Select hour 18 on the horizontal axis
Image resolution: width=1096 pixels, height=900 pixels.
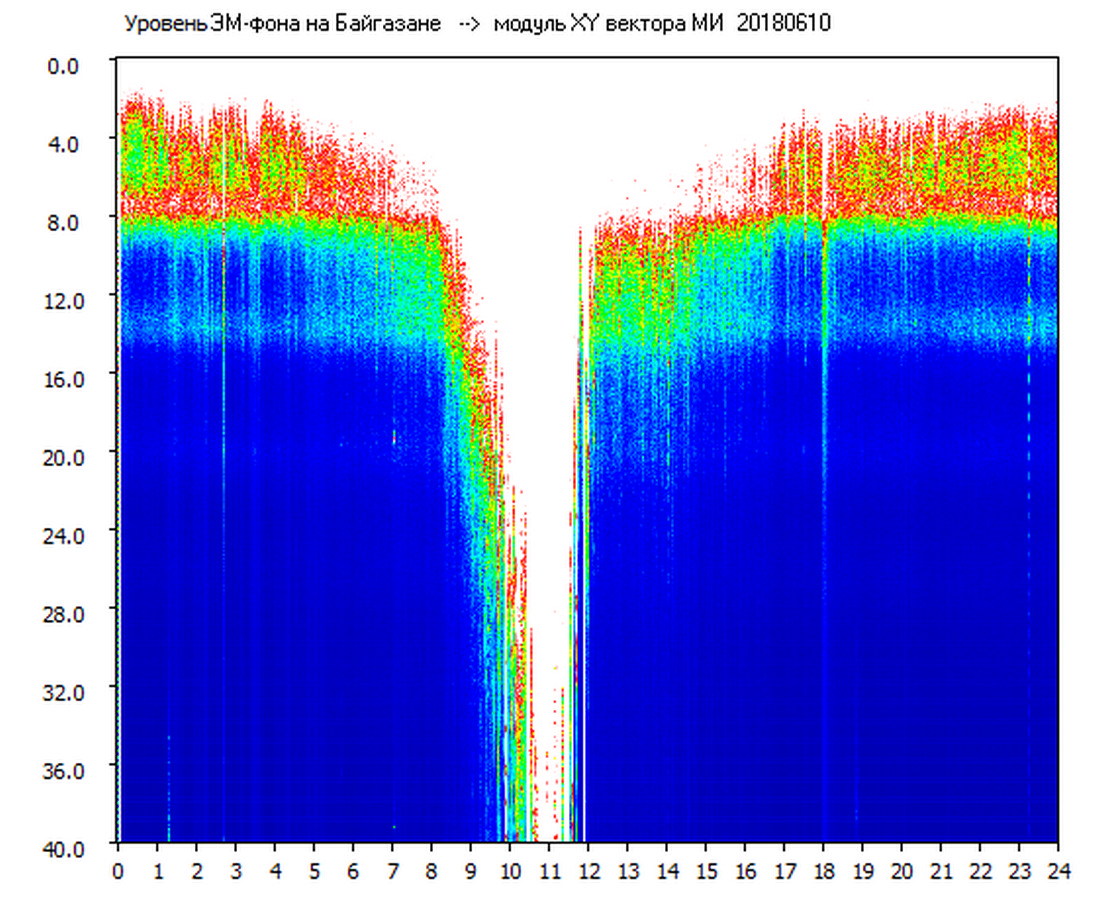pyautogui.click(x=823, y=871)
